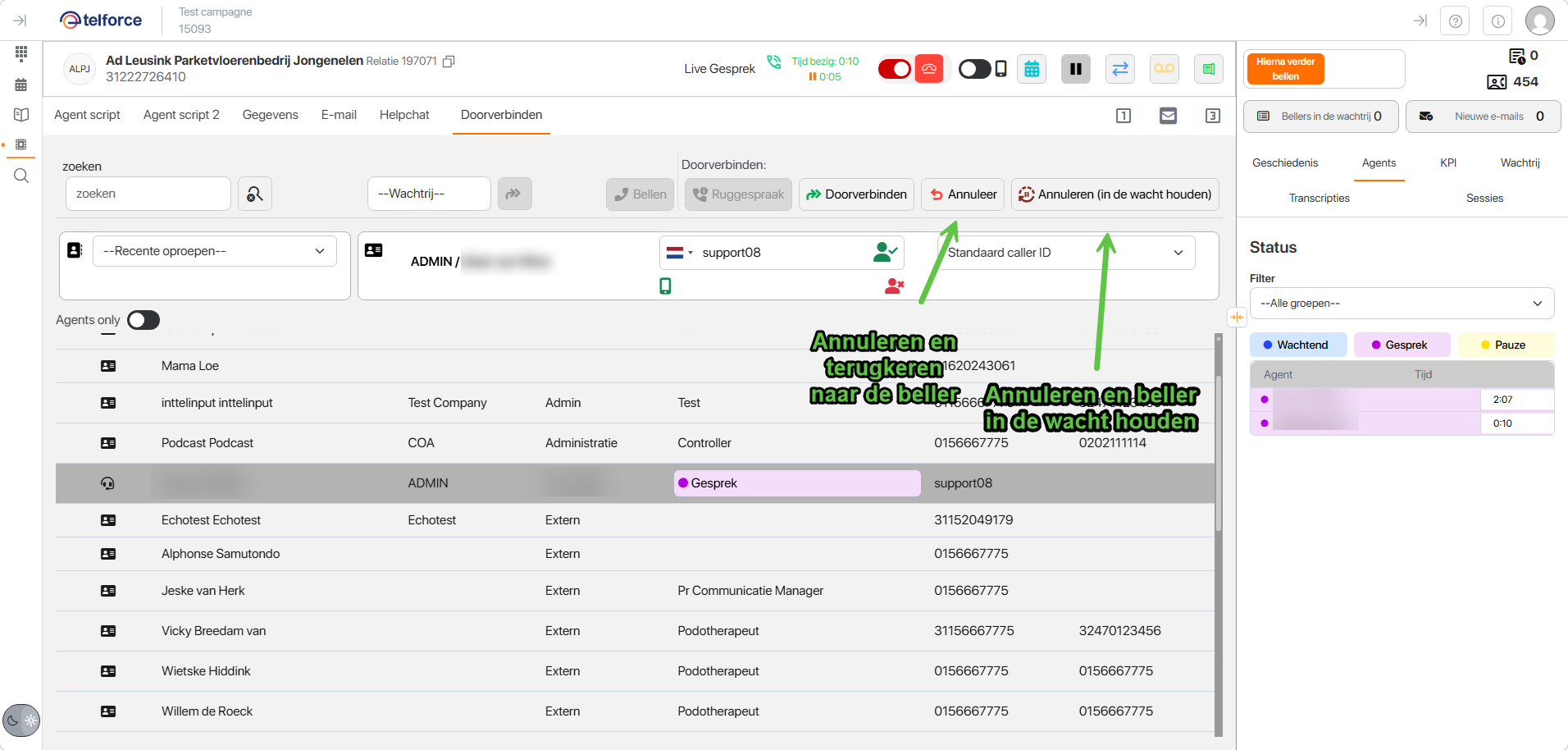This screenshot has height=750, width=1568.
Task: Click the search contact icon beside zoeken field
Action: pos(255,194)
